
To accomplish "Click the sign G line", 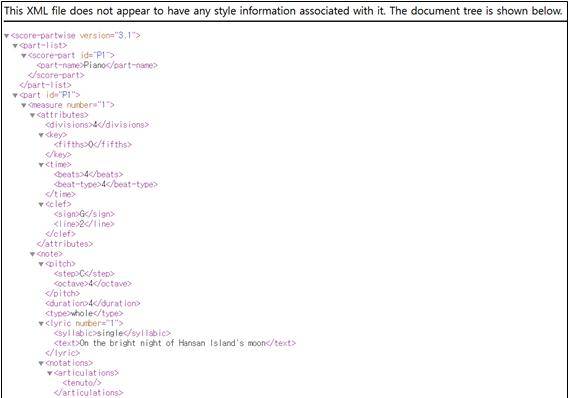I will pos(84,214).
